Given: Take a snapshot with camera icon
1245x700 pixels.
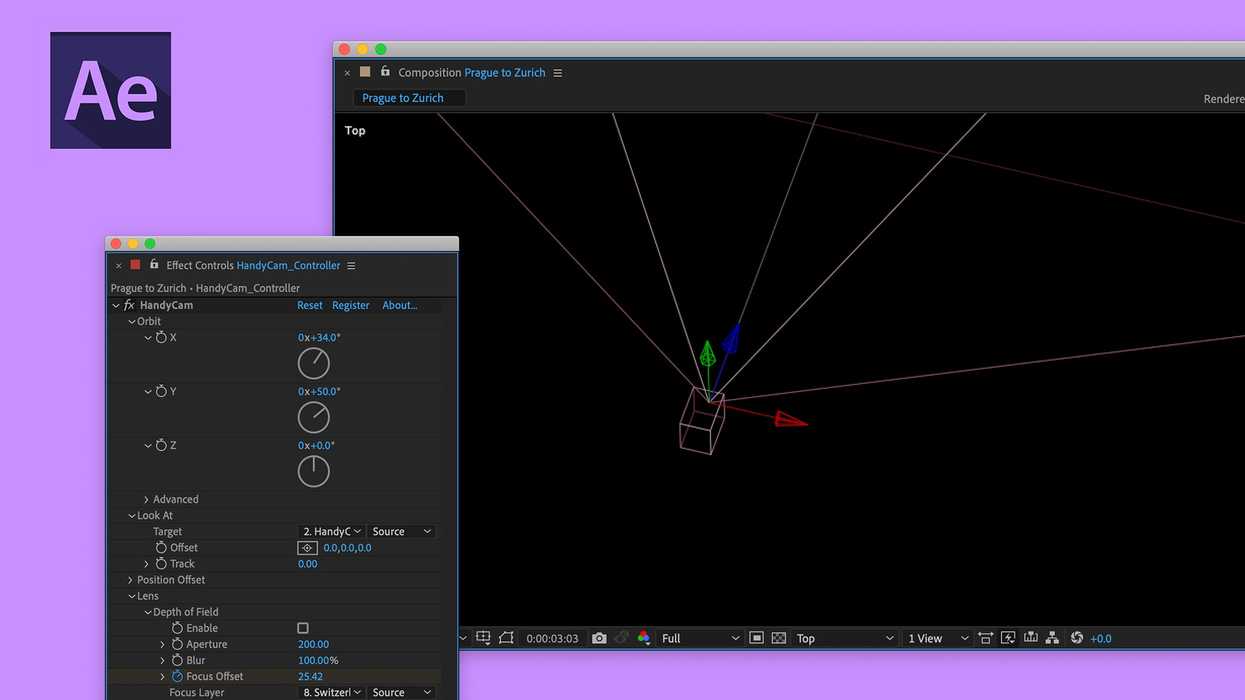Looking at the screenshot, I should [x=599, y=638].
